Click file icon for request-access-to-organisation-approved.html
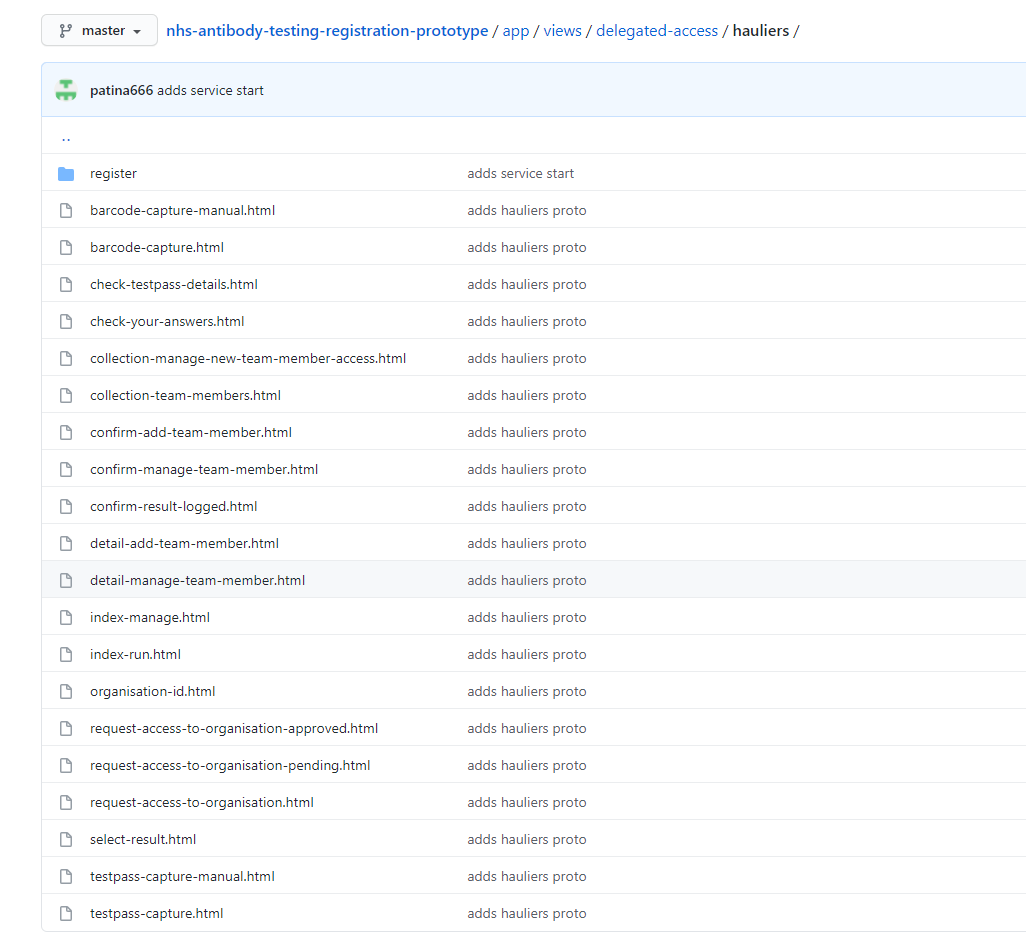Viewport: 1026px width, 949px height. pos(66,728)
